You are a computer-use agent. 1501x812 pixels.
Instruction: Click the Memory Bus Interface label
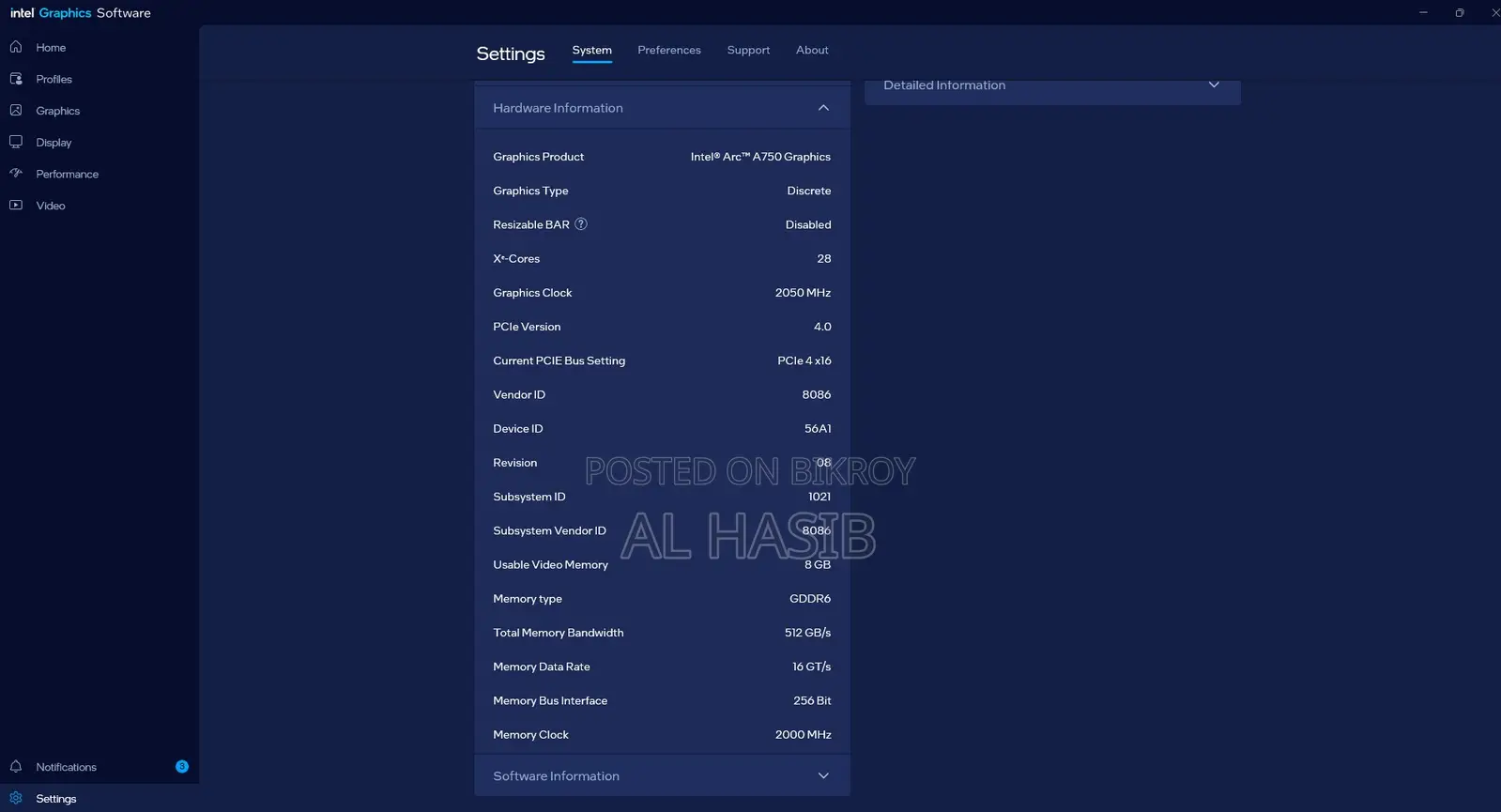550,700
